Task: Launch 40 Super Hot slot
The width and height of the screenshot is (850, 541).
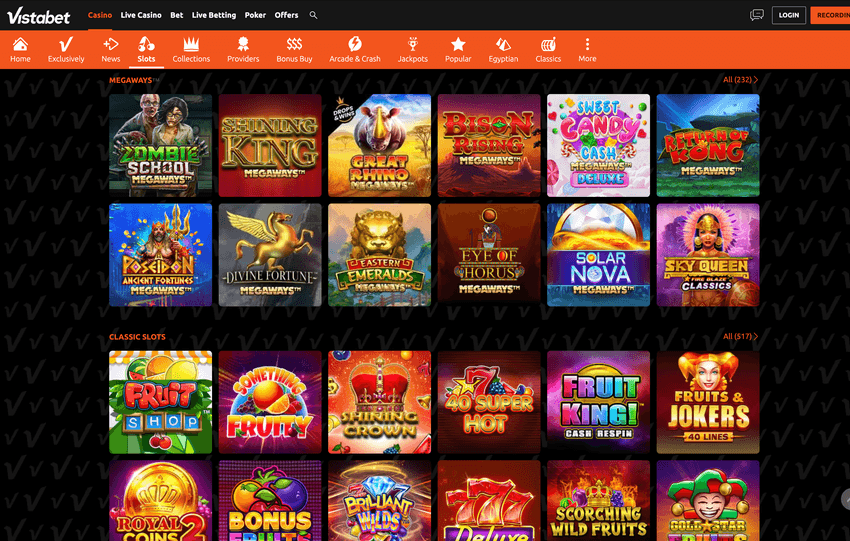Action: click(x=489, y=402)
